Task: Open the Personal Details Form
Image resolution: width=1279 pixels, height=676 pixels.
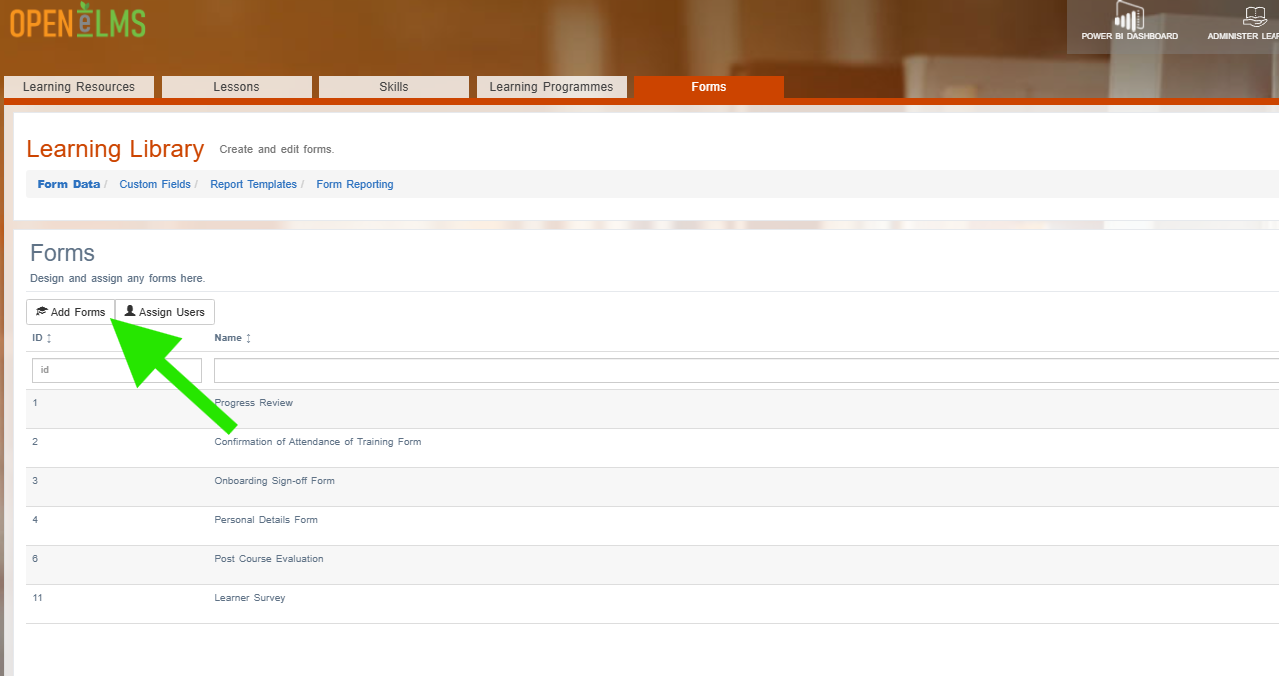Action: (x=266, y=520)
